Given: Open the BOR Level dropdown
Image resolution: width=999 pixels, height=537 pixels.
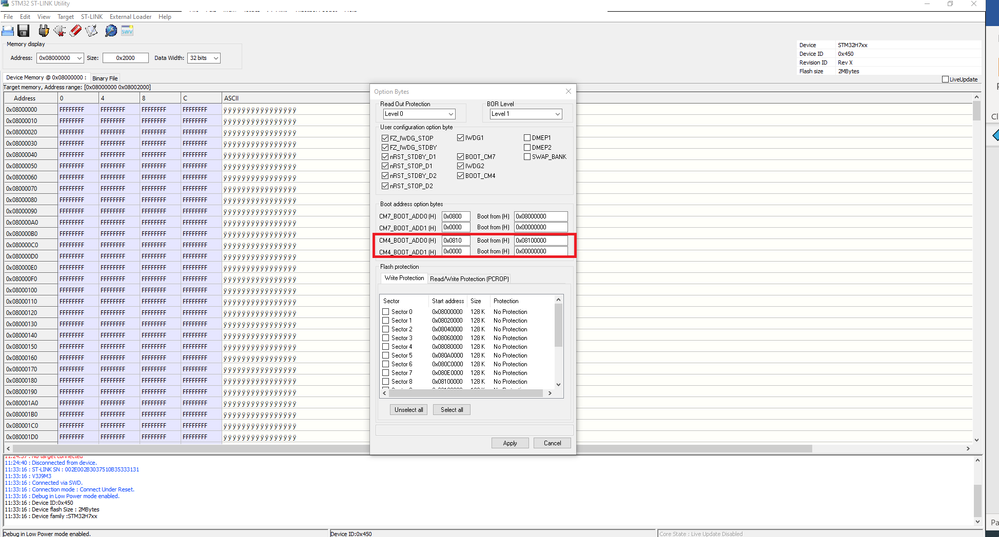Looking at the screenshot, I should click(526, 114).
